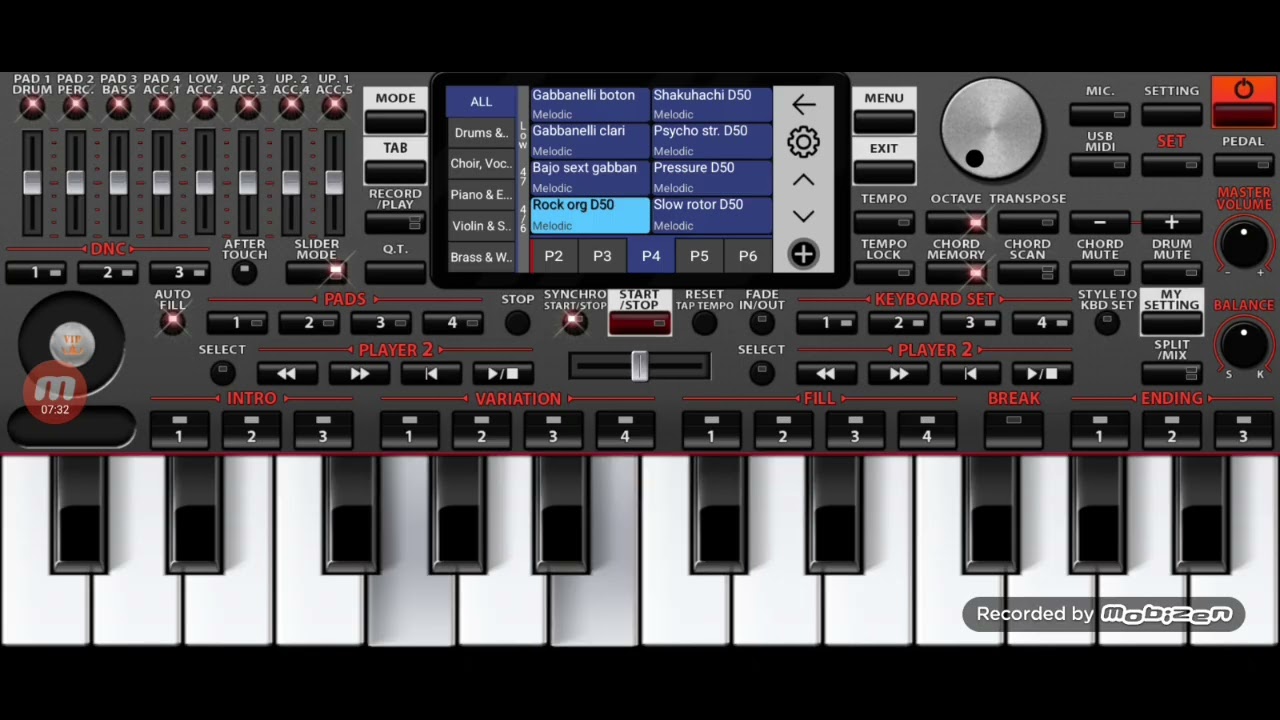
Task: Tap the Reset Tap Tempo button
Action: (x=704, y=322)
